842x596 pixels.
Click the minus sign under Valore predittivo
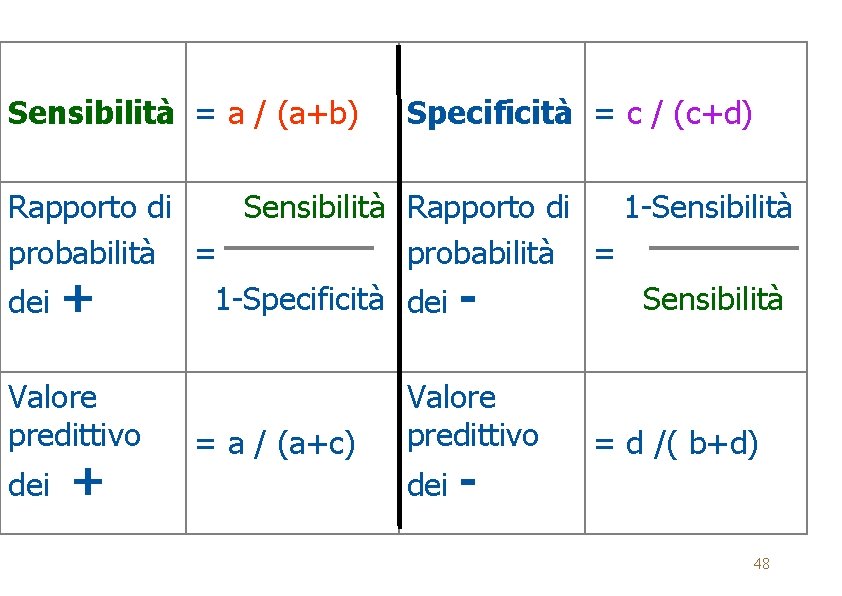[x=466, y=483]
